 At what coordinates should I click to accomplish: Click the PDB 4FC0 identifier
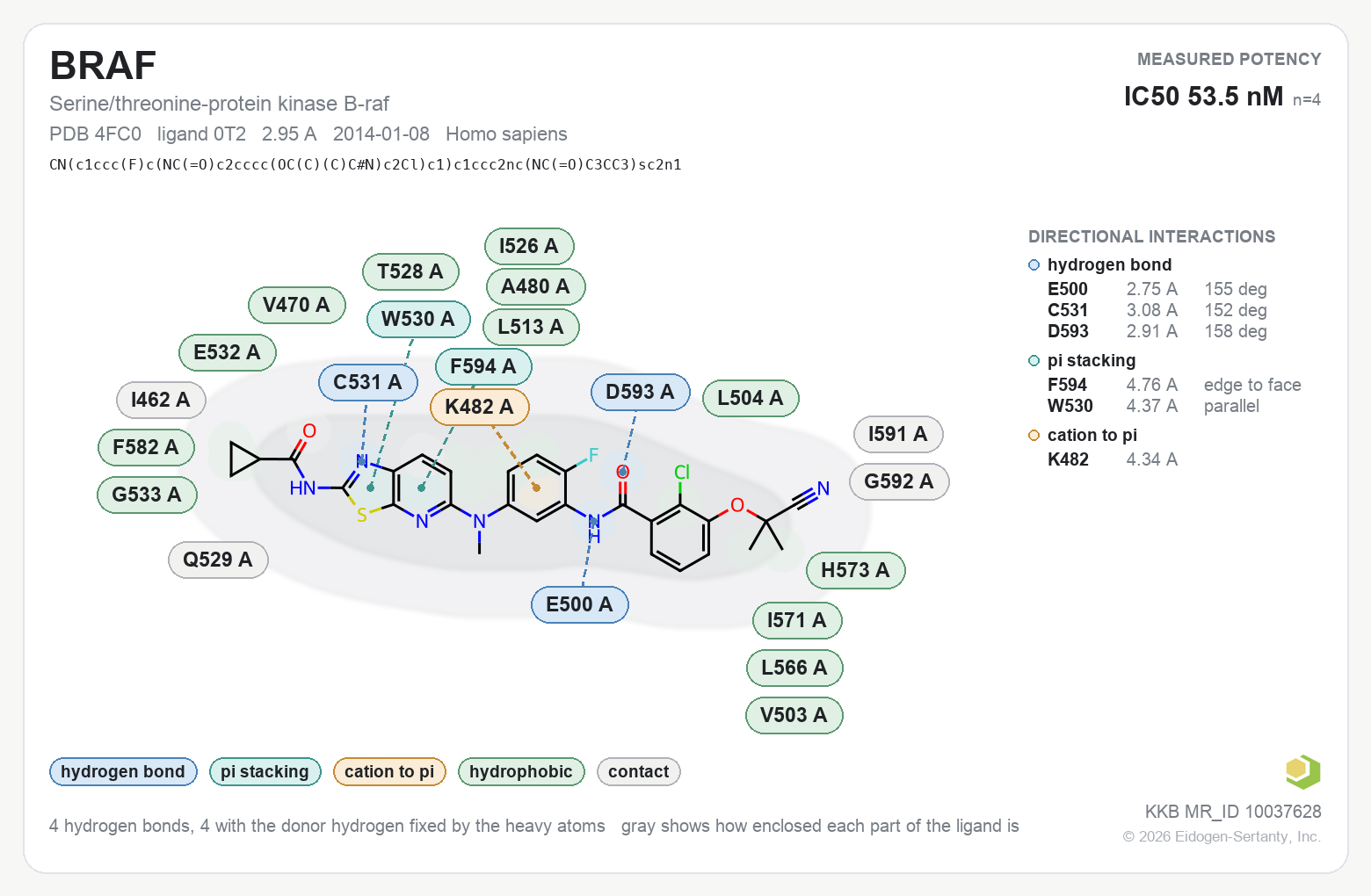(x=95, y=134)
